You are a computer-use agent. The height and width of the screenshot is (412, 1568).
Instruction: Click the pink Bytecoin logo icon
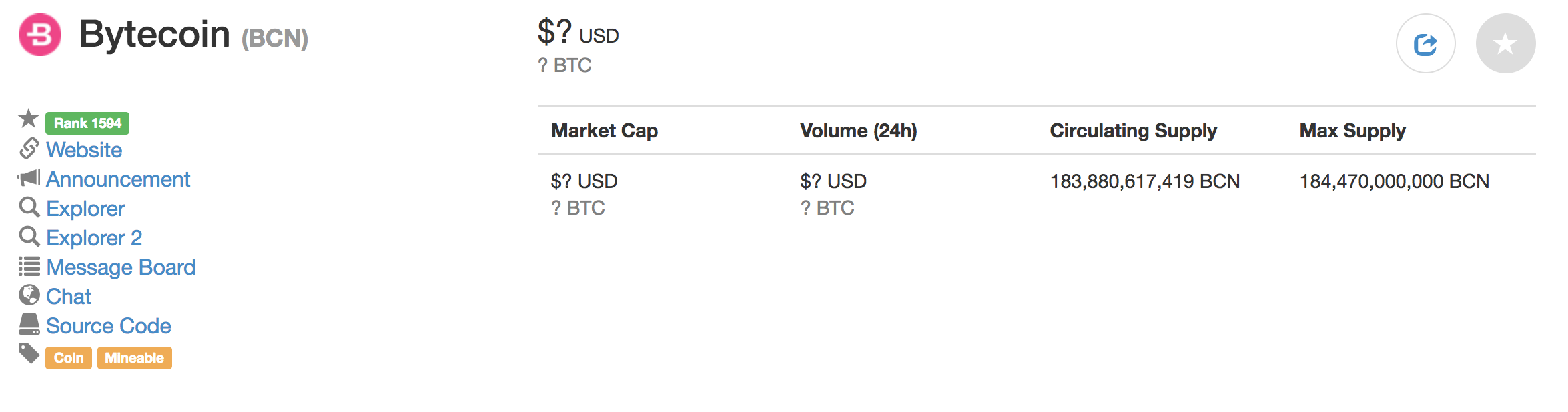click(40, 35)
